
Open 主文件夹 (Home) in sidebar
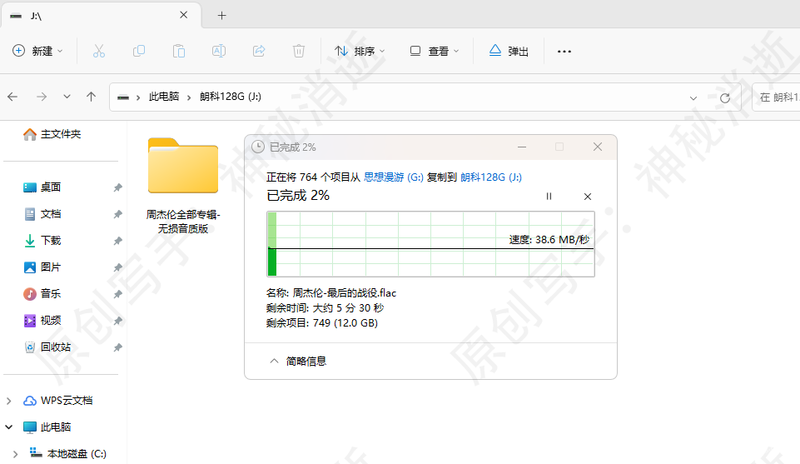[52, 134]
